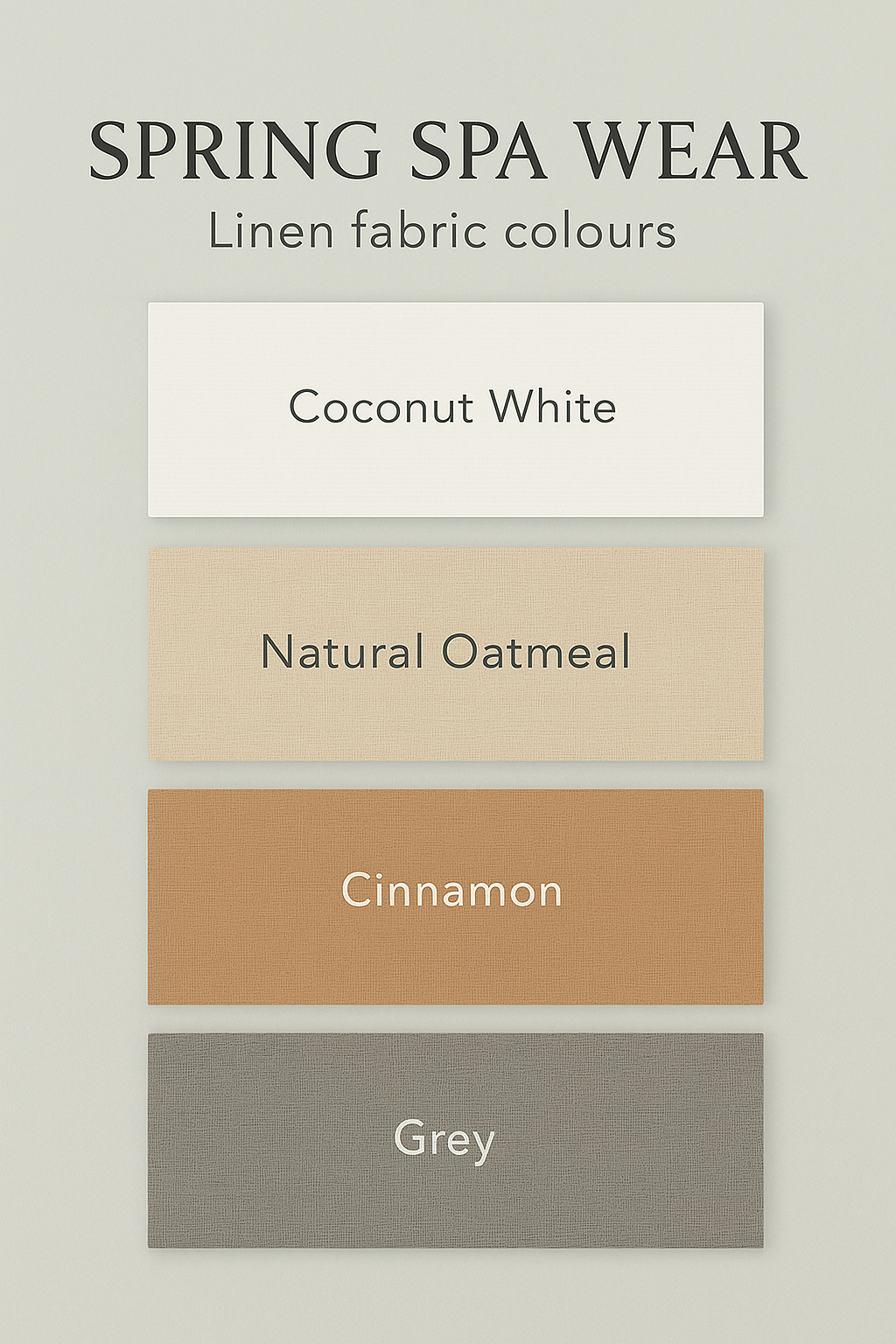896x1344 pixels.
Task: Click the word SPA in the title
Action: pyautogui.click(x=479, y=151)
